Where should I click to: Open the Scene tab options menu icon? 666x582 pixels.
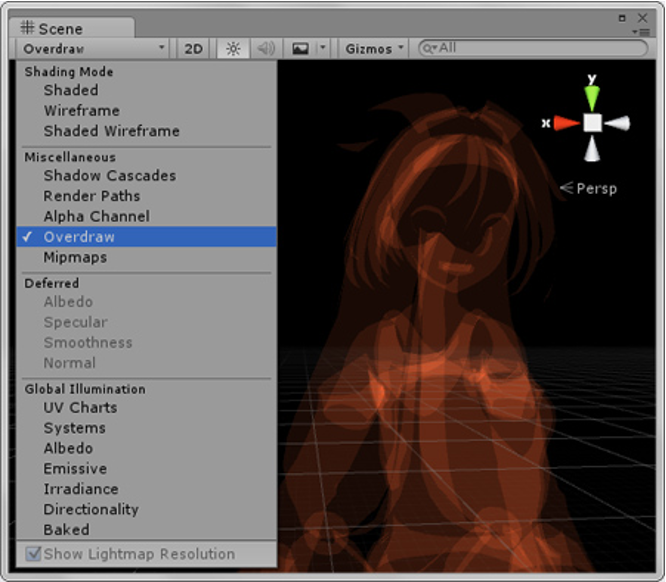click(x=642, y=32)
